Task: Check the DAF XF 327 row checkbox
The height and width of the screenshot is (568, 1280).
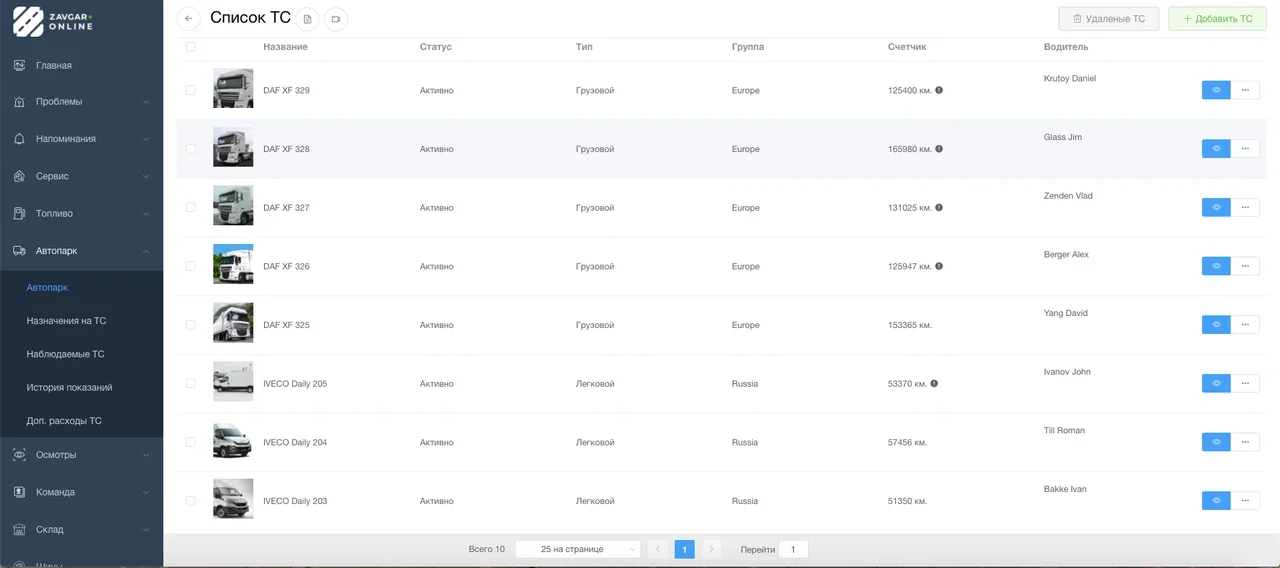Action: pos(191,208)
